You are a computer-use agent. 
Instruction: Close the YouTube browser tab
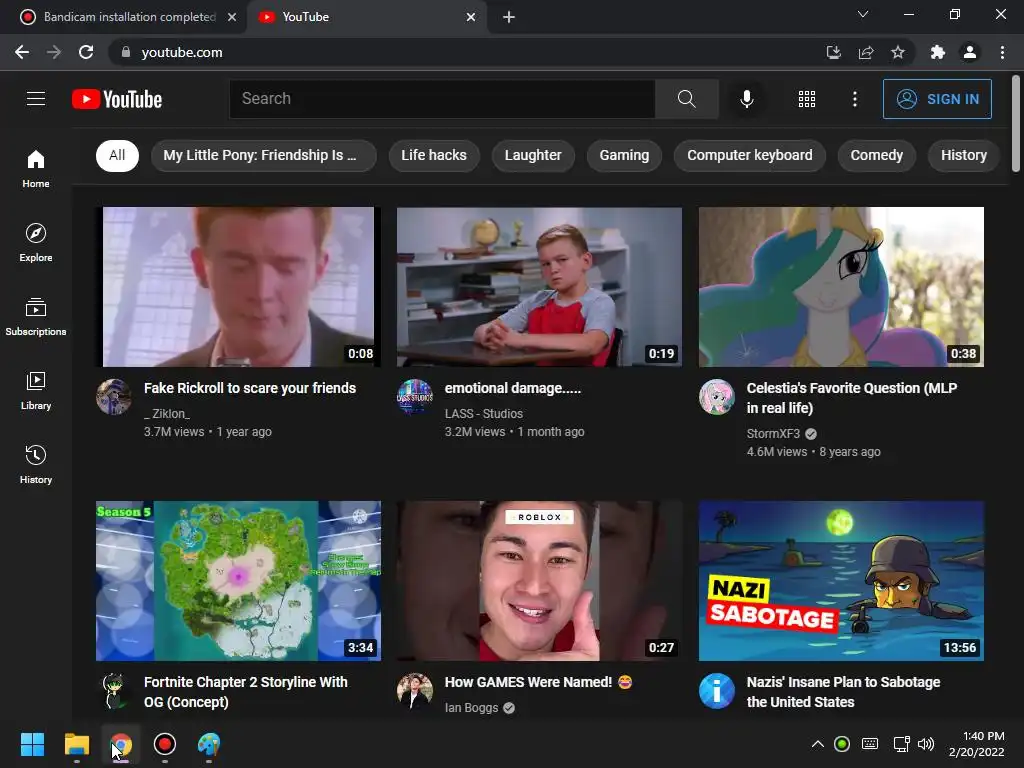(x=471, y=17)
